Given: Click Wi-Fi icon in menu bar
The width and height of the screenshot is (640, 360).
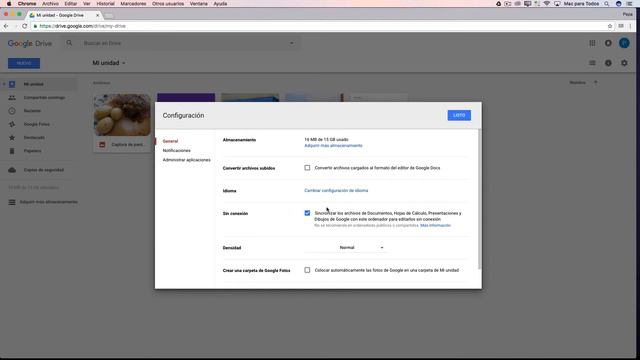Looking at the screenshot, I should pyautogui.click(x=547, y=4).
